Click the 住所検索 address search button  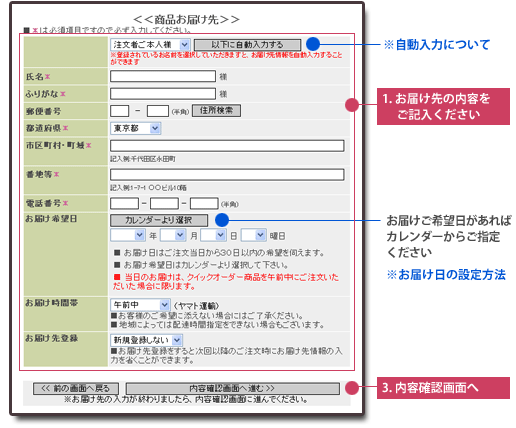[x=216, y=111]
